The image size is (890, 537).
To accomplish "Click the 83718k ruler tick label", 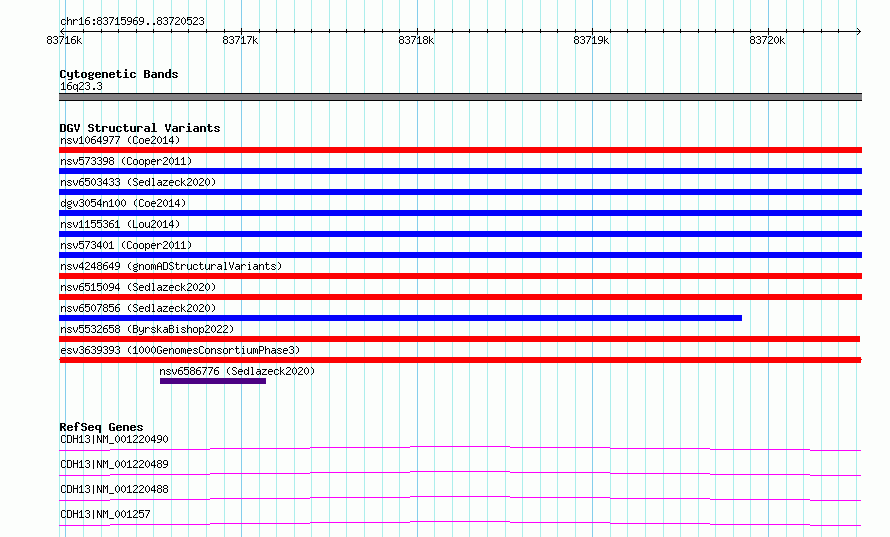I will coord(416,40).
